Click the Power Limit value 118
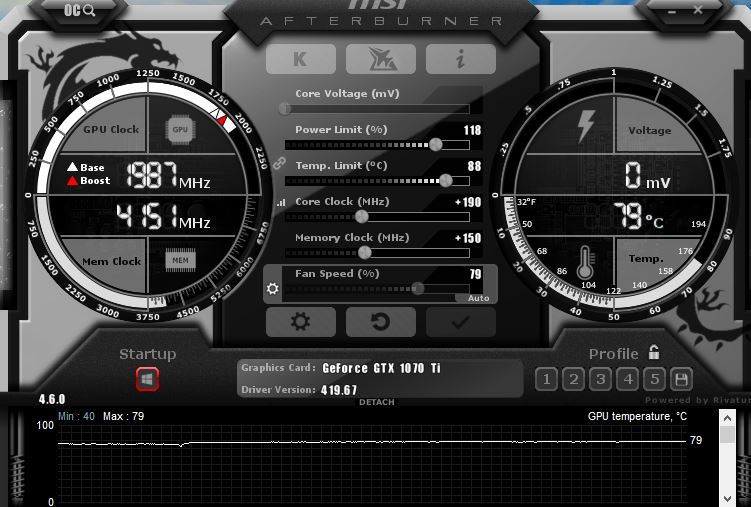The width and height of the screenshot is (751, 507). tap(472, 130)
